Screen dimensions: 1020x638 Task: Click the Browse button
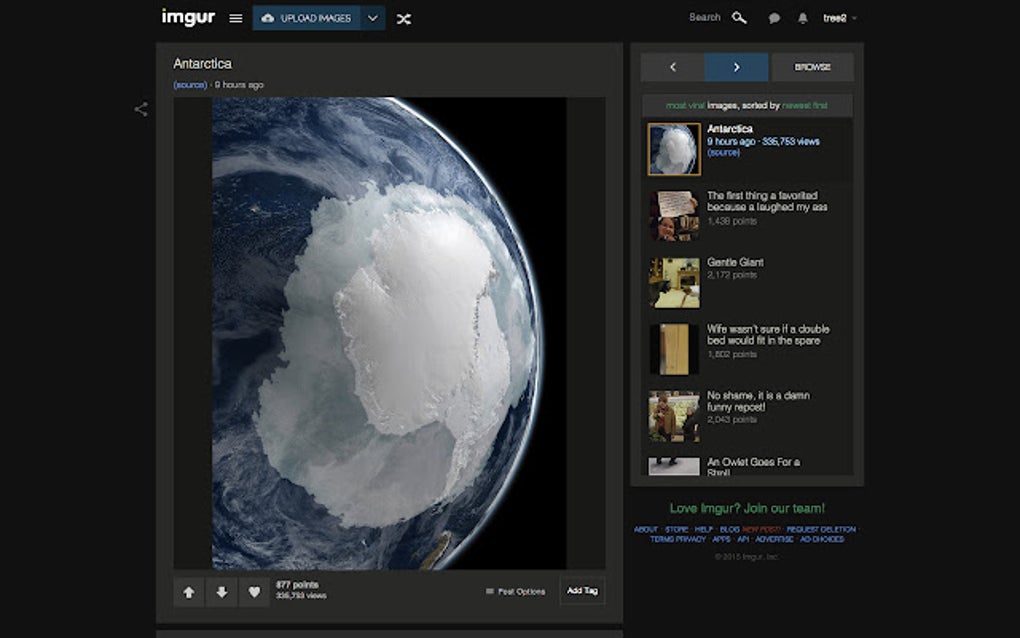pyautogui.click(x=811, y=67)
